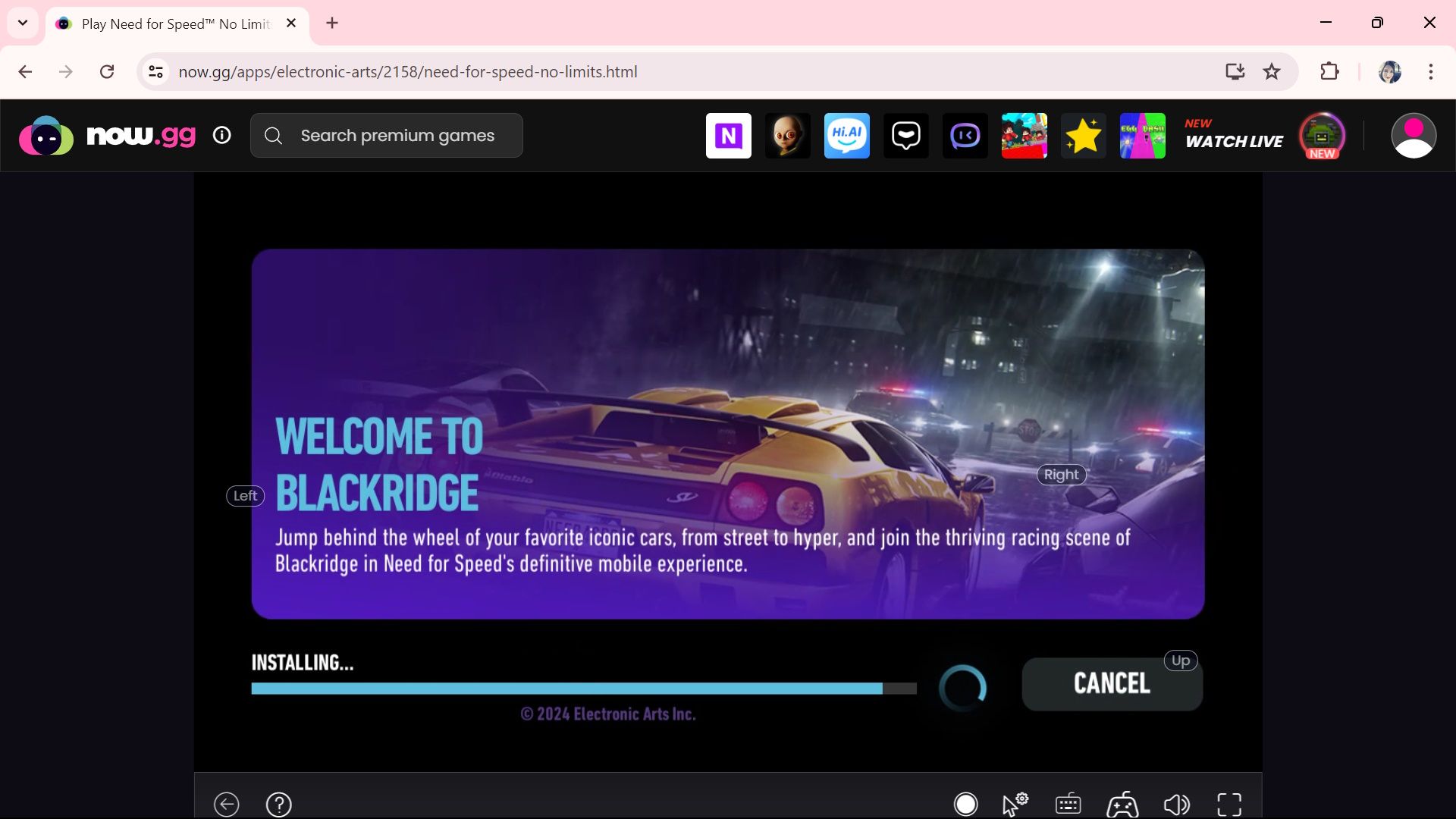
Task: Launch the Hi.AI app icon
Action: (x=847, y=136)
